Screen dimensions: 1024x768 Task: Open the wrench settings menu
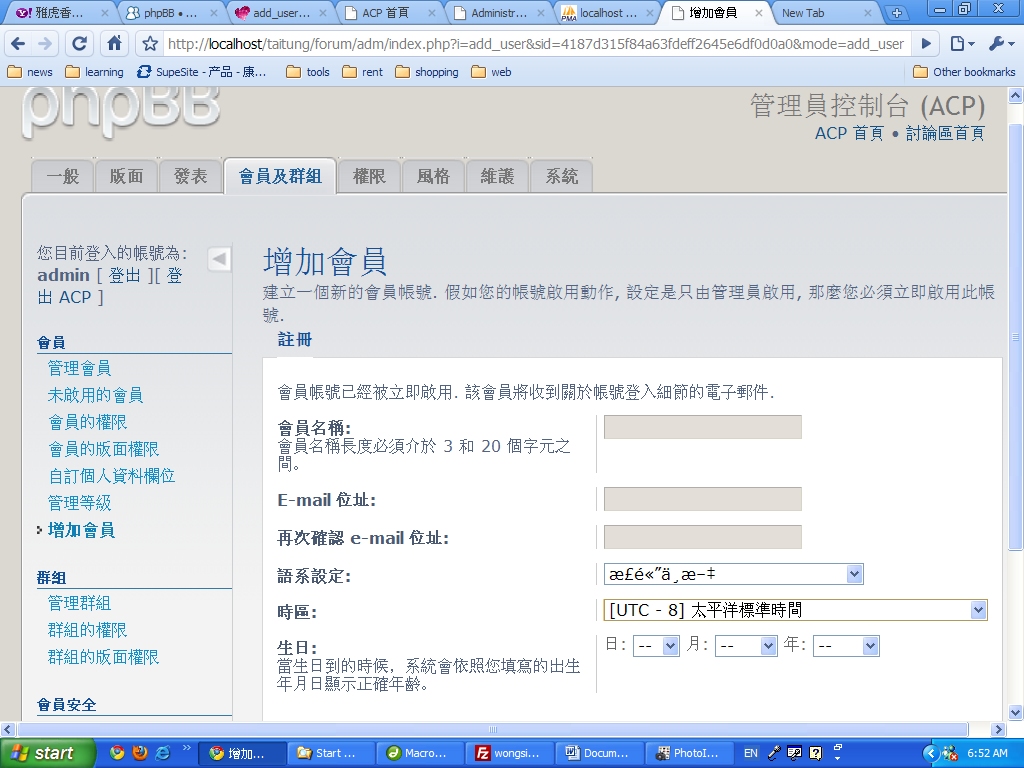(1000, 44)
